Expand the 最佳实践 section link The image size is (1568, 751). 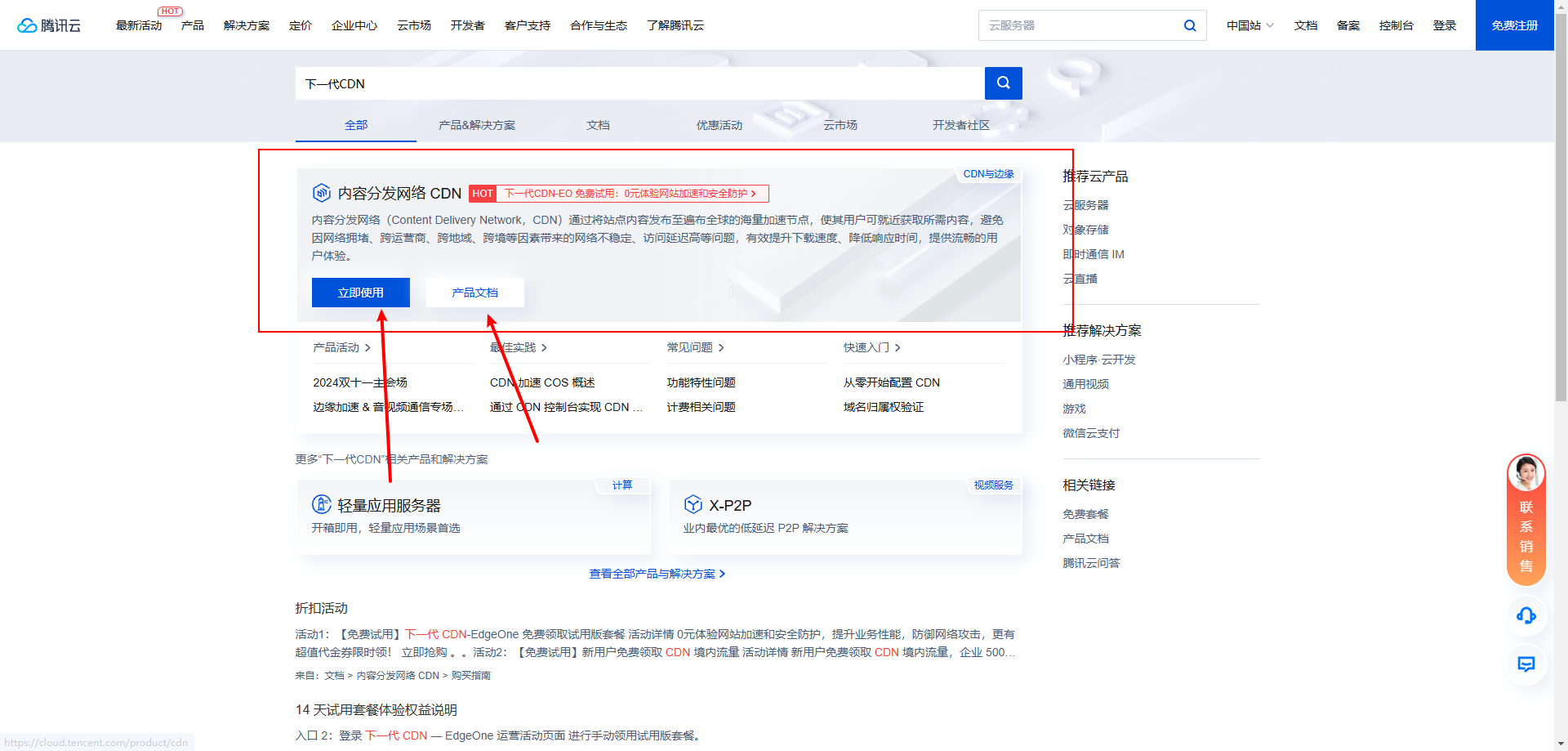(519, 347)
